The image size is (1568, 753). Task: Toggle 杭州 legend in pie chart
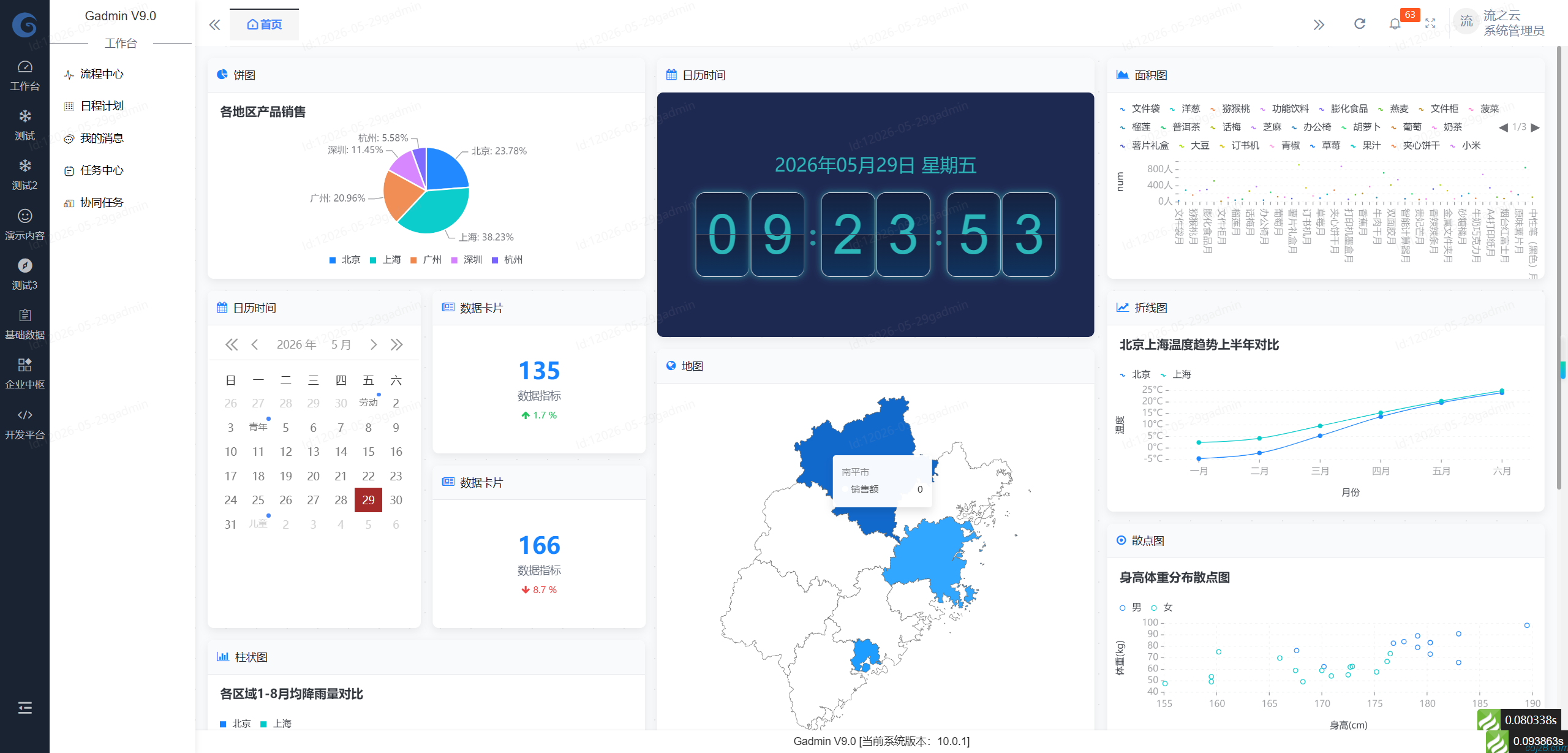tap(507, 260)
